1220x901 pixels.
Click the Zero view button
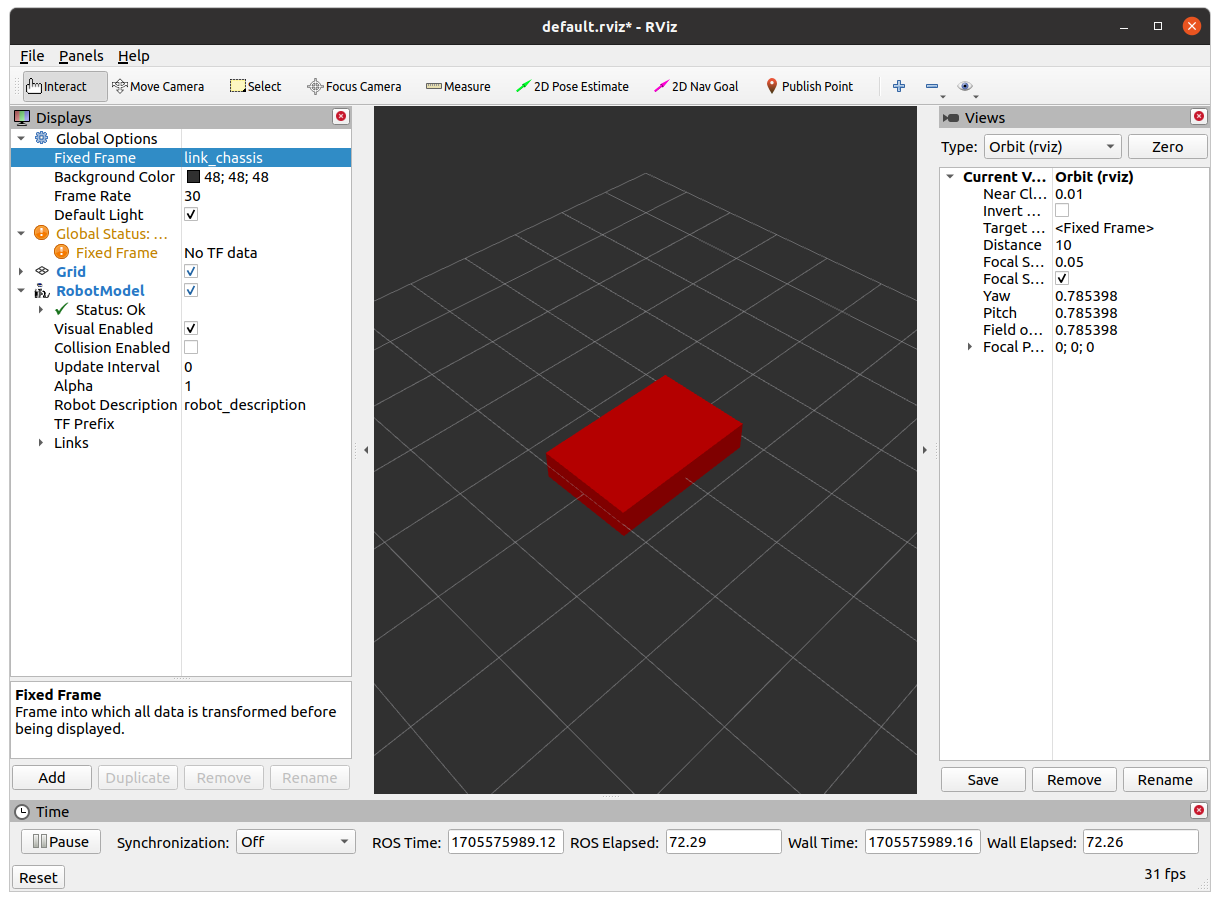click(1167, 147)
